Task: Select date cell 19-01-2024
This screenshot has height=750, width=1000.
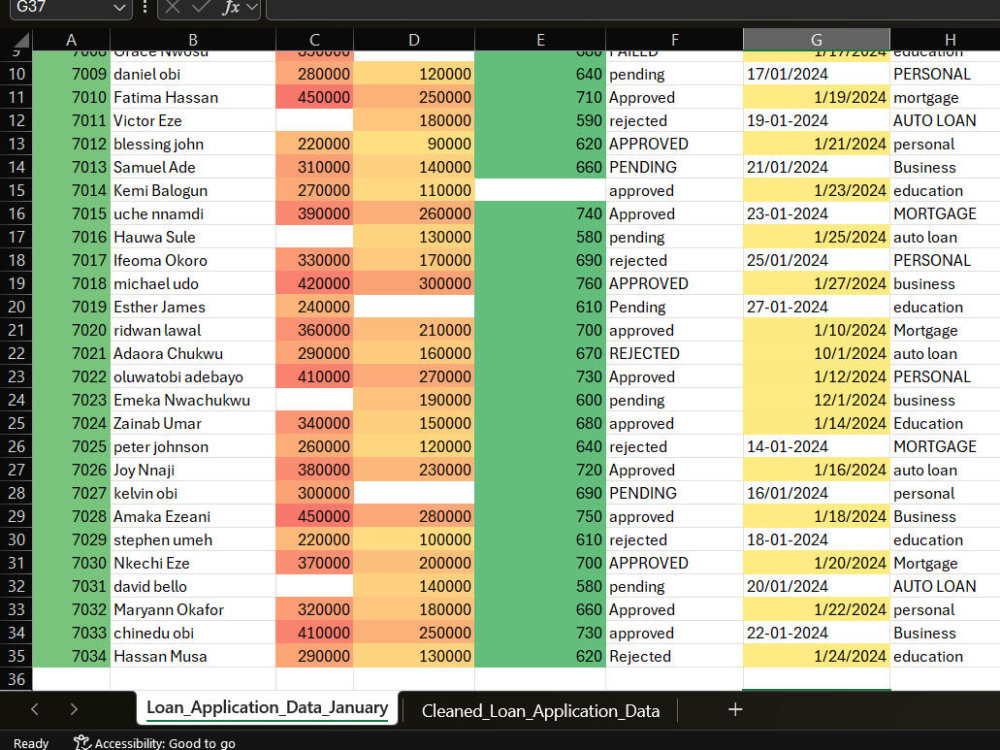Action: [816, 121]
